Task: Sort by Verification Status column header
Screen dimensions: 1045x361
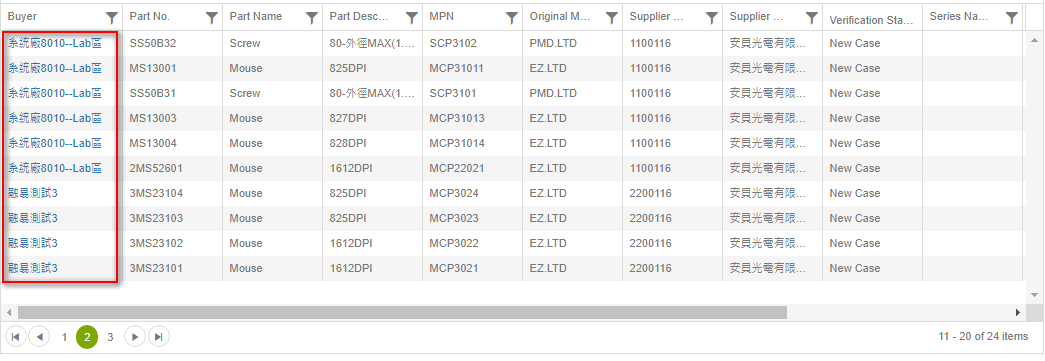Action: (x=871, y=20)
